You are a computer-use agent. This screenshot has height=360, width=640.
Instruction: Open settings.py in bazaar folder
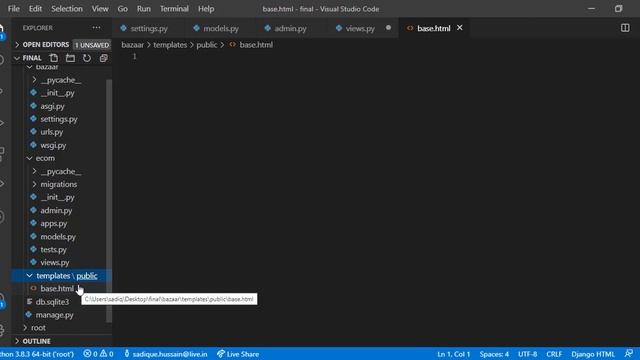coord(59,119)
